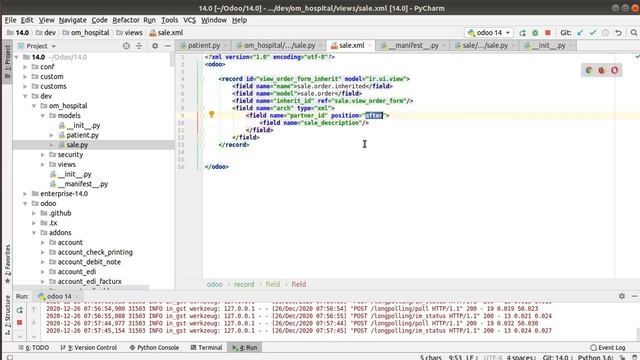Click the locate file target icon in Project panel
640x360 pixels.
tap(126, 46)
